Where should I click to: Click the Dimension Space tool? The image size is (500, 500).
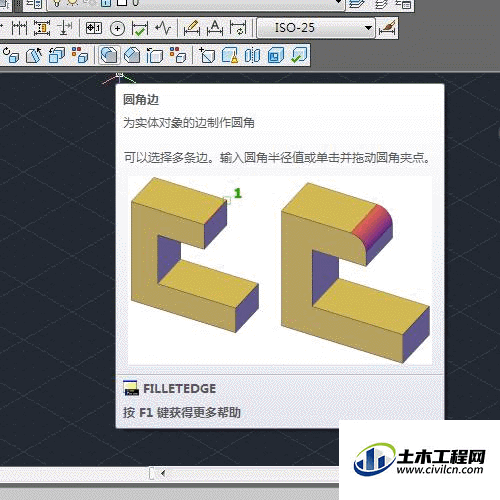pyautogui.click(x=42, y=28)
